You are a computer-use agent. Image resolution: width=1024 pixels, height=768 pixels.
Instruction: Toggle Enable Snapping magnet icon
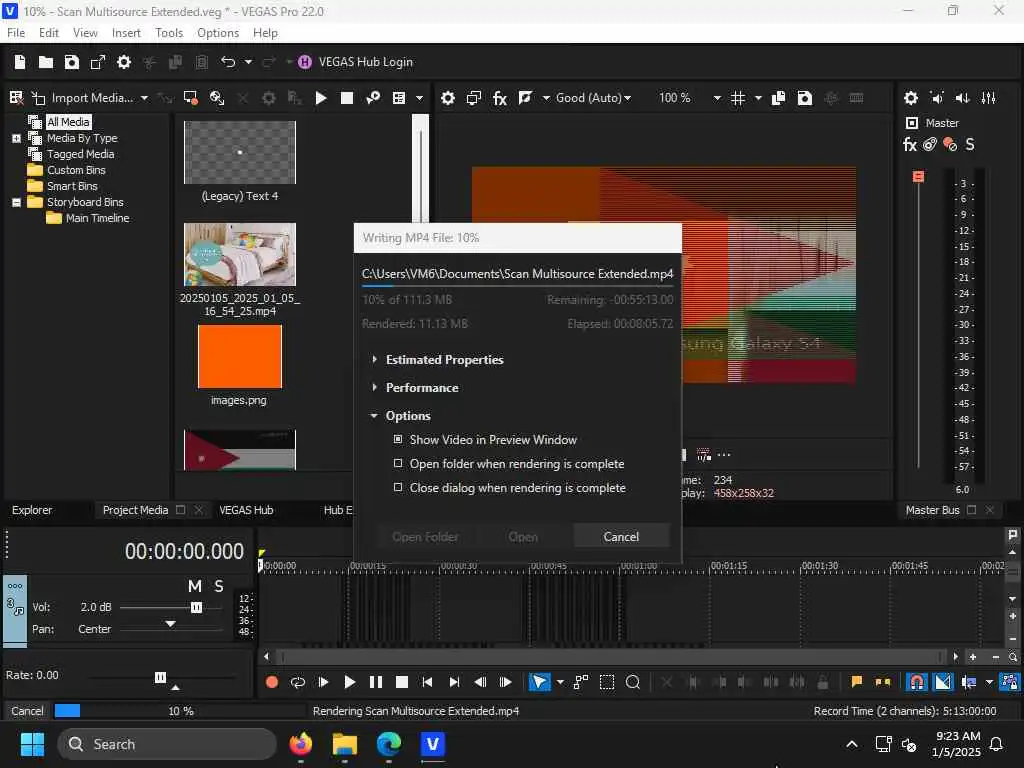917,682
